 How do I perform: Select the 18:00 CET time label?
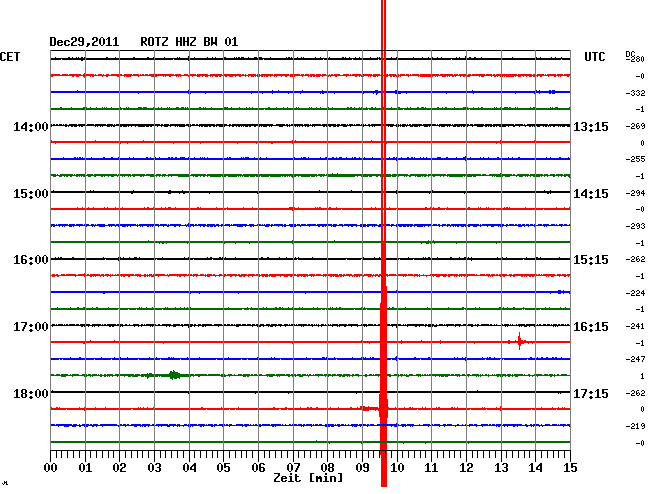pyautogui.click(x=31, y=393)
